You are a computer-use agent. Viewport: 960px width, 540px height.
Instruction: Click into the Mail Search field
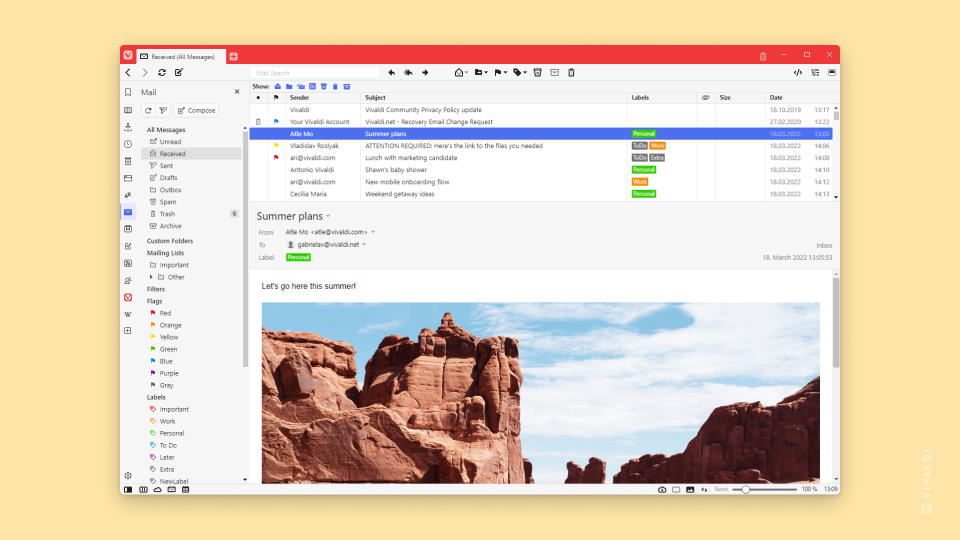pos(315,73)
